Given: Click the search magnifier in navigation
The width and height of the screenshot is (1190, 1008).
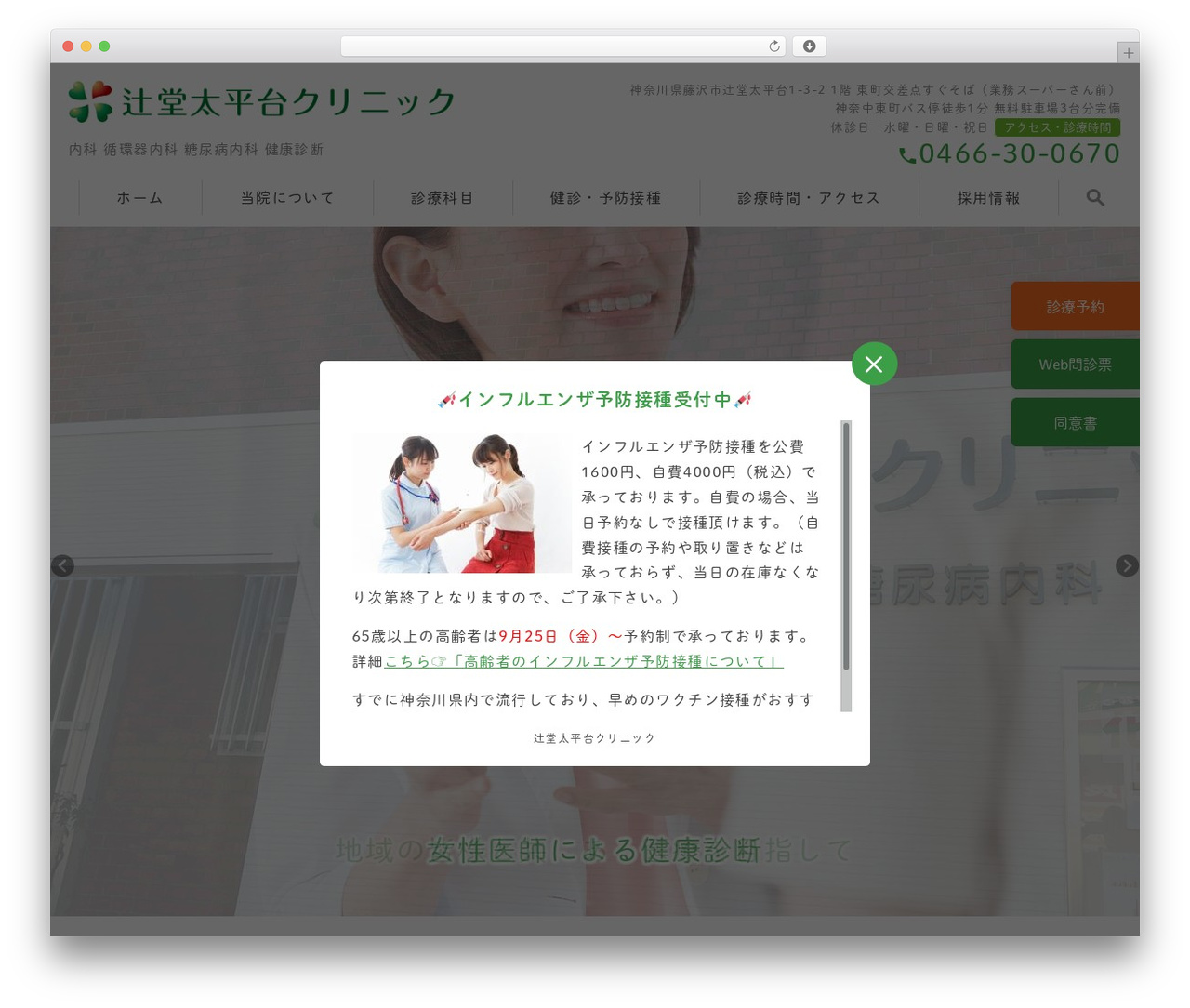Looking at the screenshot, I should tap(1095, 198).
